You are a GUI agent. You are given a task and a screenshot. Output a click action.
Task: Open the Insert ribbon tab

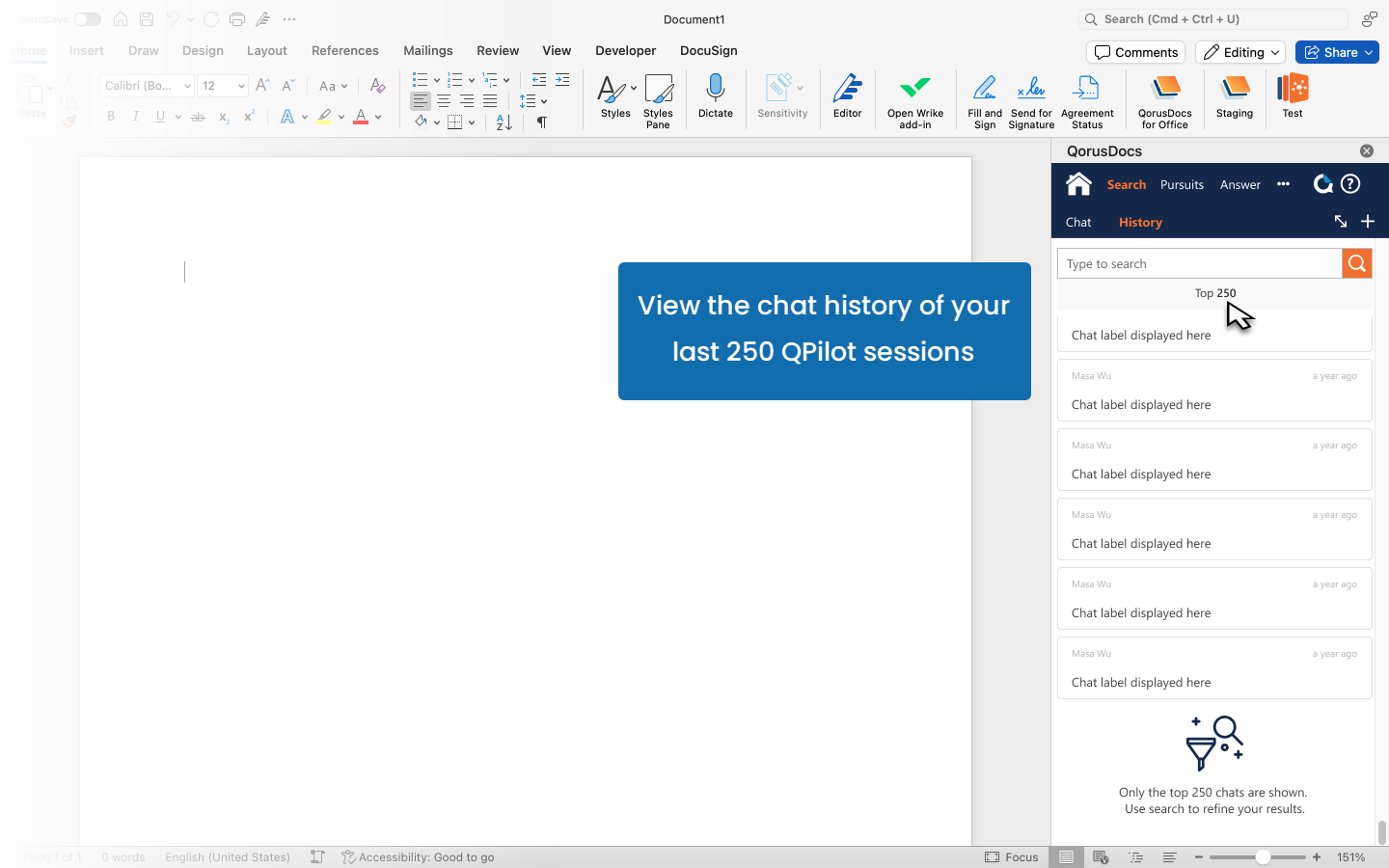coord(86,50)
